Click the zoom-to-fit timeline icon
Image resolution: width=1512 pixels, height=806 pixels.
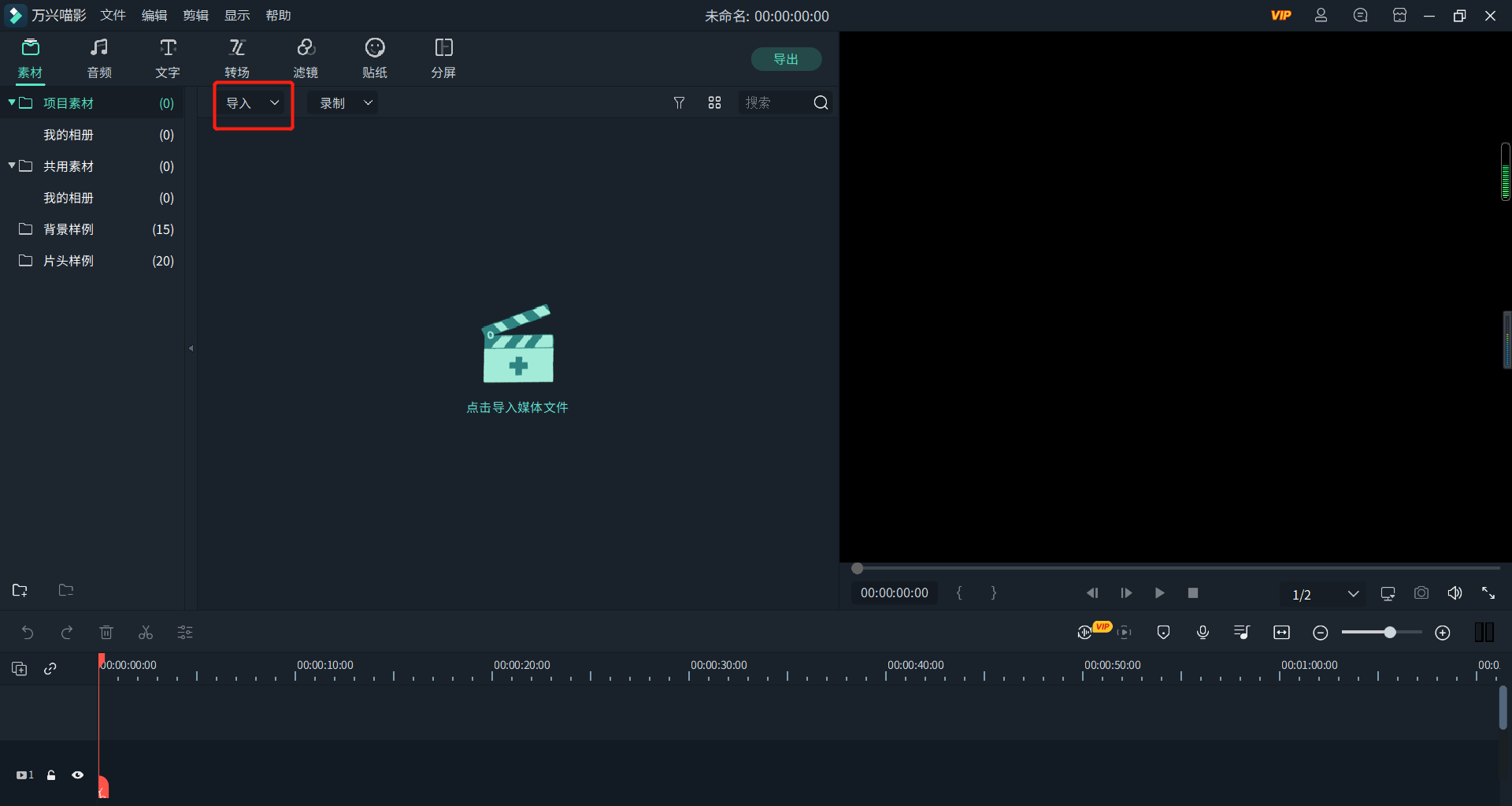pyautogui.click(x=1281, y=633)
